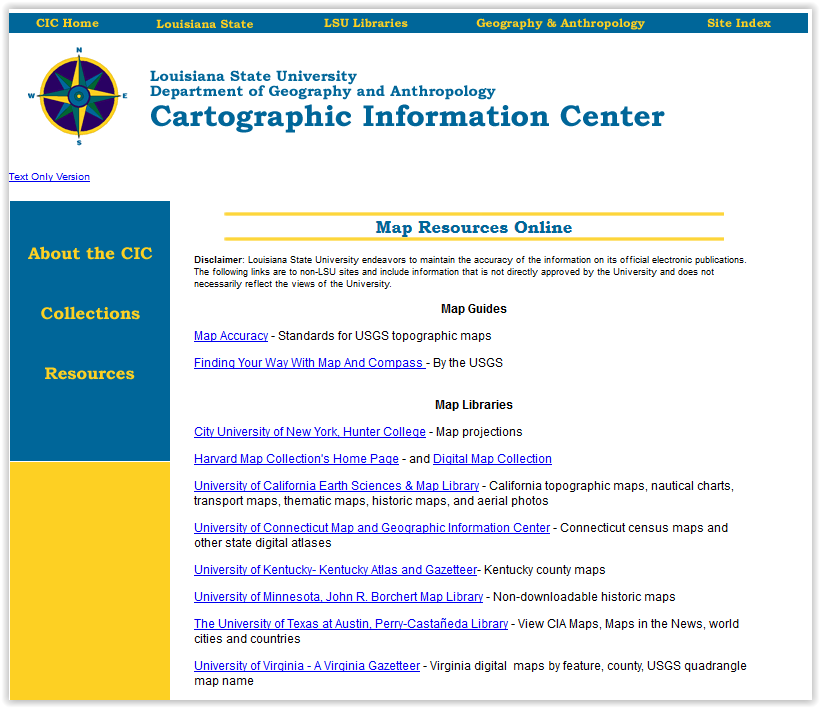Open University of California Earth Sciences & Map Library
820x708 pixels.
click(336, 486)
